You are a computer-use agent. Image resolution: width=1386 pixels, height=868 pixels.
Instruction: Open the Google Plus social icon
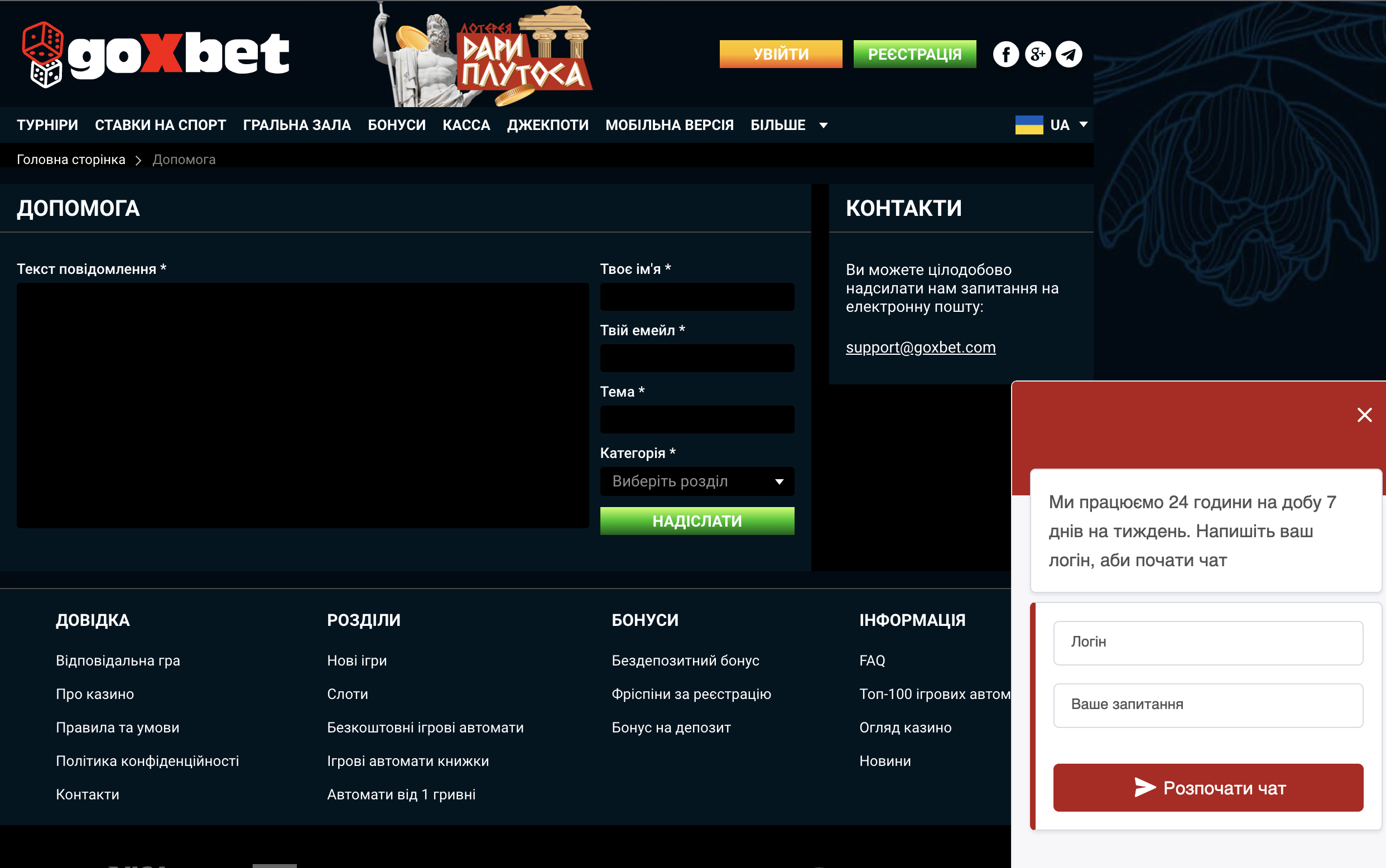[x=1037, y=55]
